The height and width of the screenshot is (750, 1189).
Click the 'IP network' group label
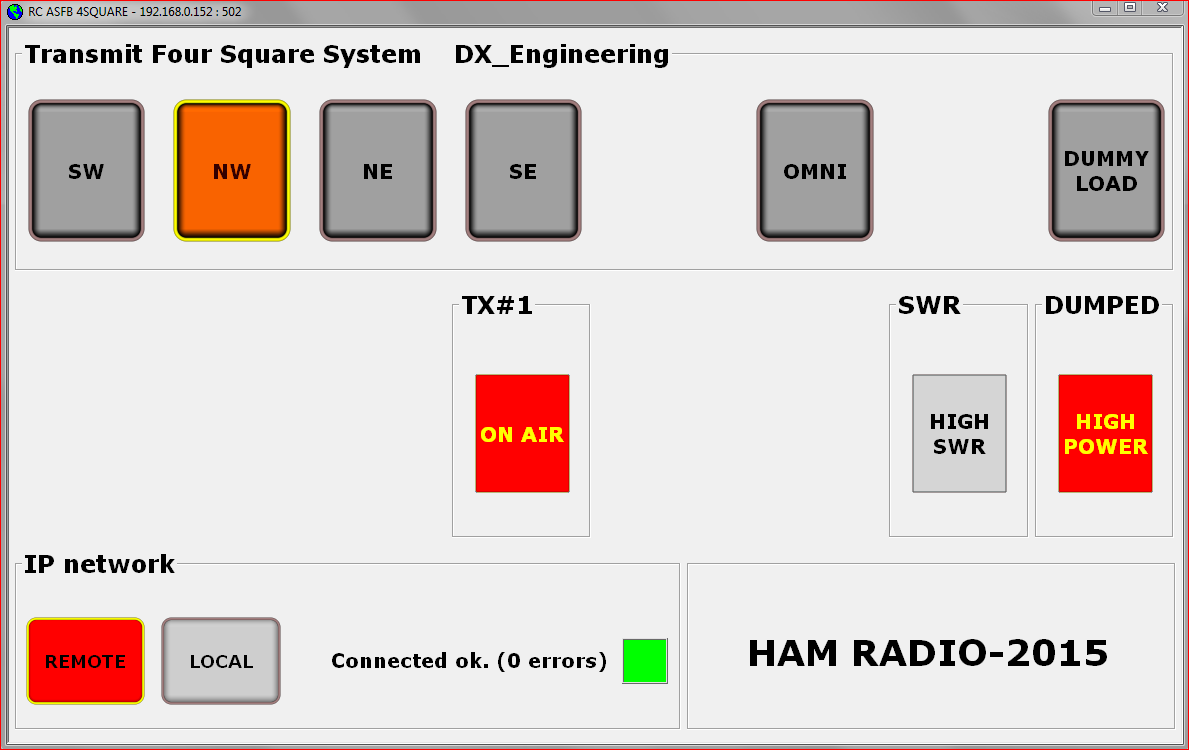(99, 564)
